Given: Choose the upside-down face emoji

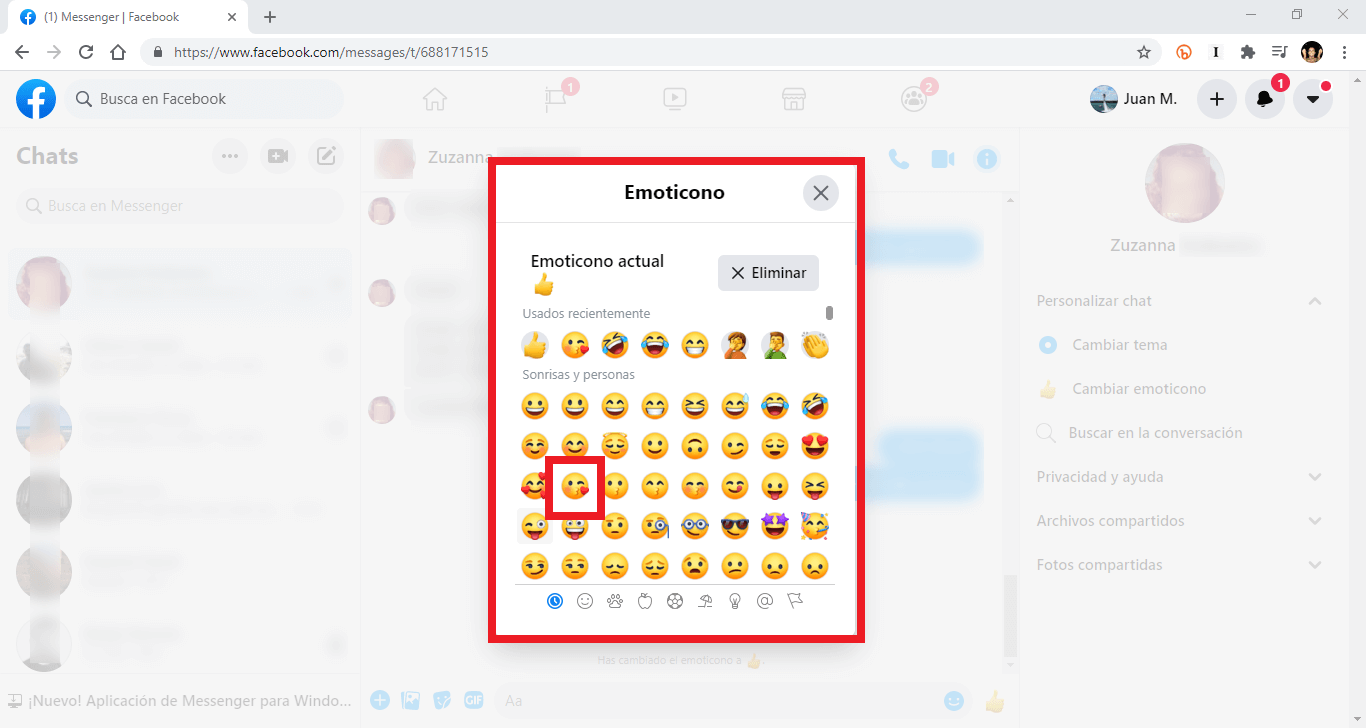Looking at the screenshot, I should [x=695, y=446].
